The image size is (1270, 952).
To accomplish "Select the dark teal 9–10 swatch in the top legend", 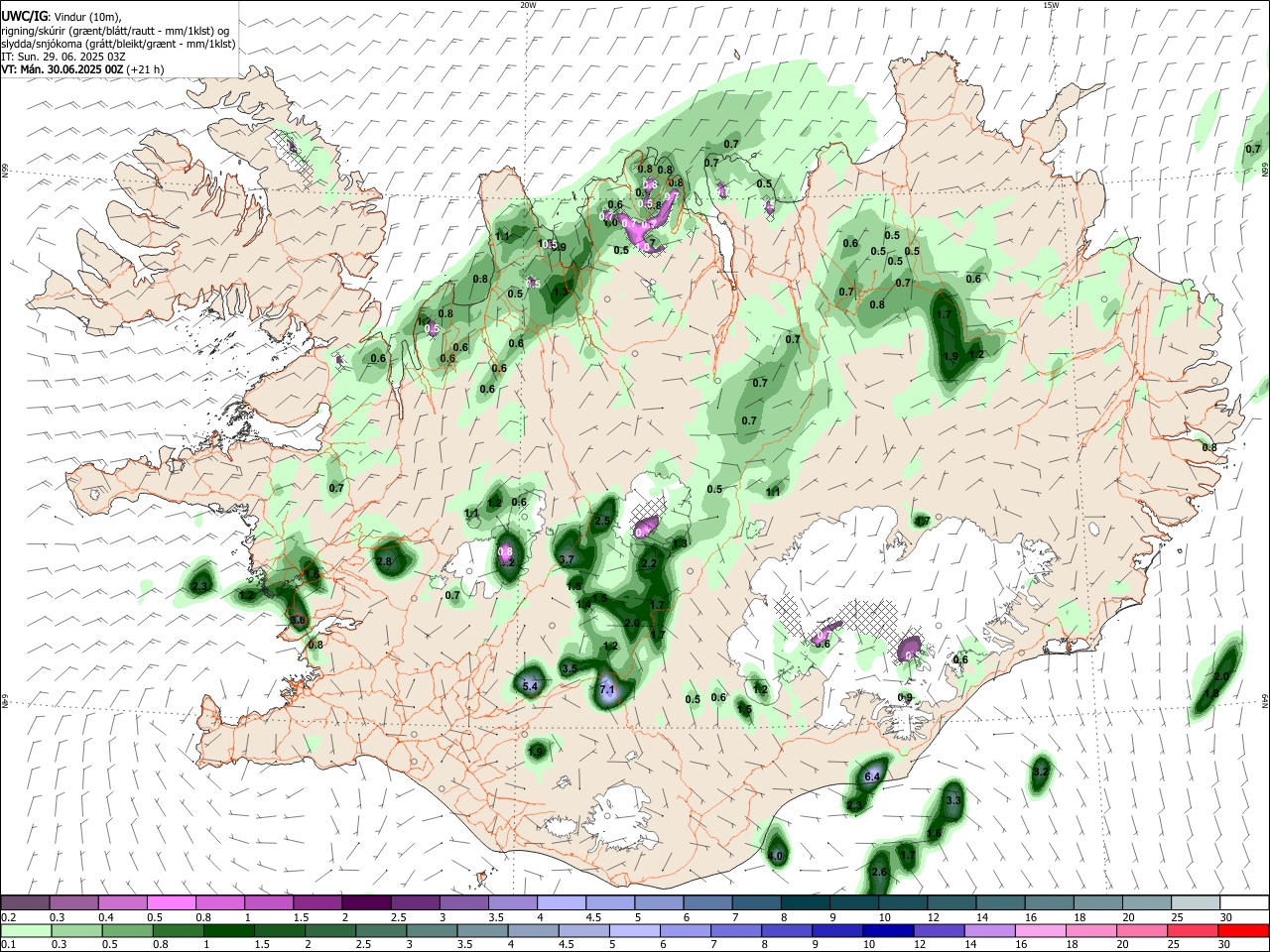I will point(852,902).
